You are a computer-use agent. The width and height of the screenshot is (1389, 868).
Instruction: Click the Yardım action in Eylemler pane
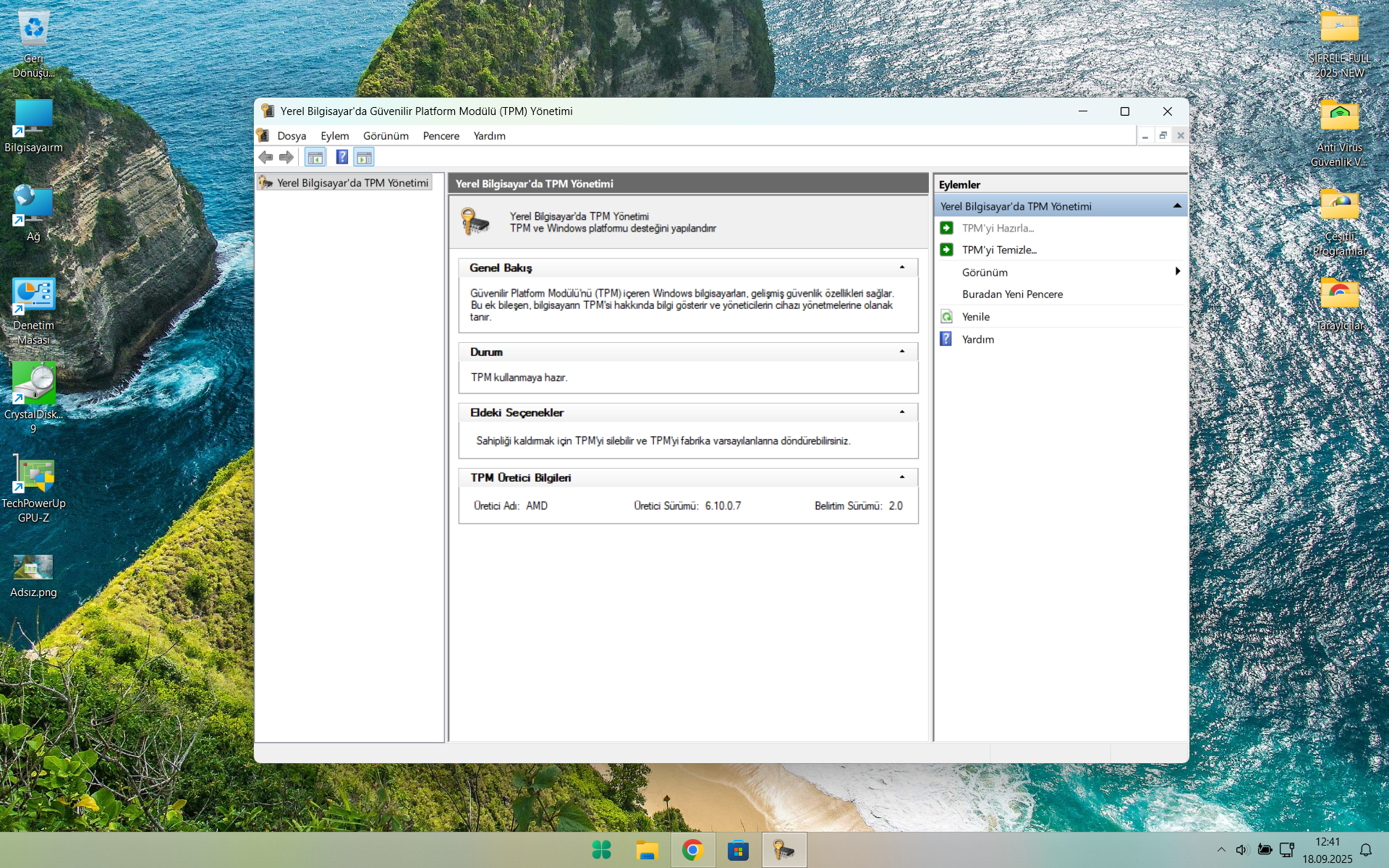(978, 339)
